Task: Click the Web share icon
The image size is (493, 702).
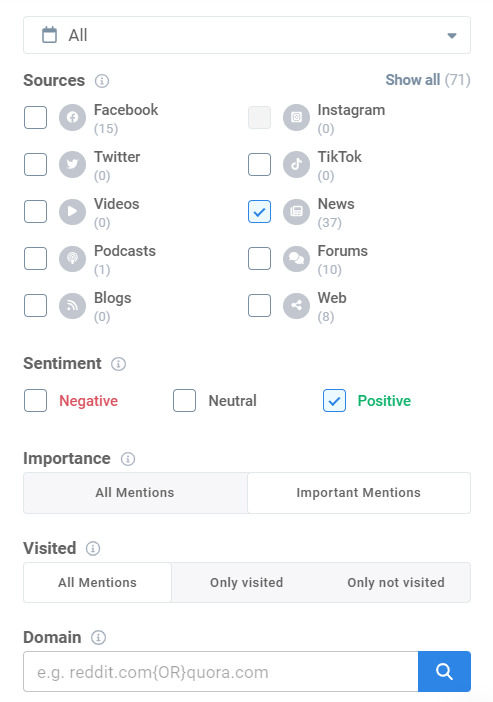Action: (296, 305)
